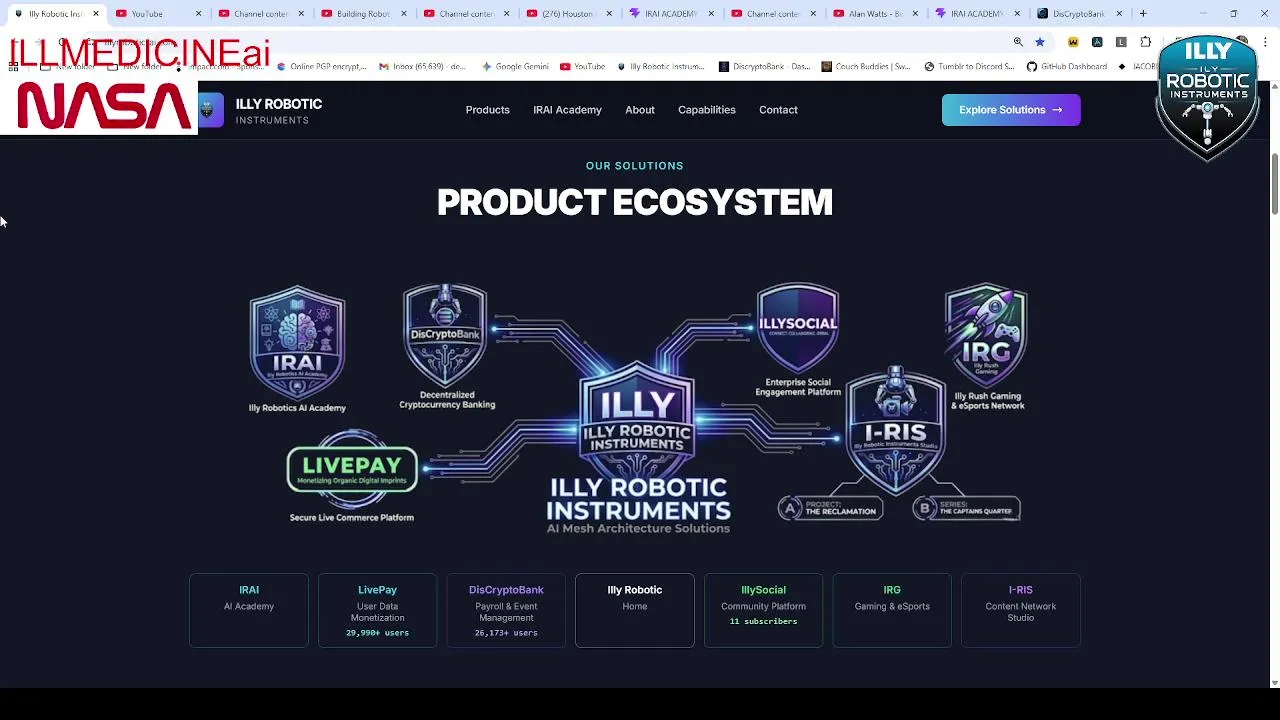Close the Alan Watts browser tab
The width and height of the screenshot is (1280, 720).
916,14
